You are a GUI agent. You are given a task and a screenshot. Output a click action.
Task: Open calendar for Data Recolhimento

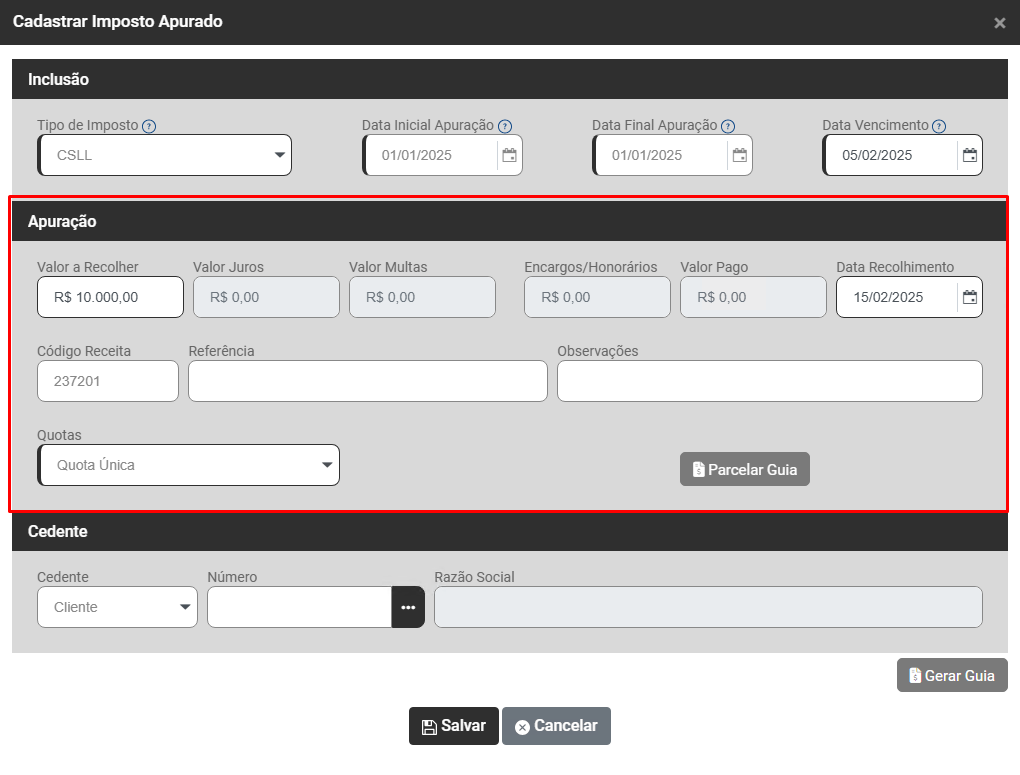[x=969, y=297]
